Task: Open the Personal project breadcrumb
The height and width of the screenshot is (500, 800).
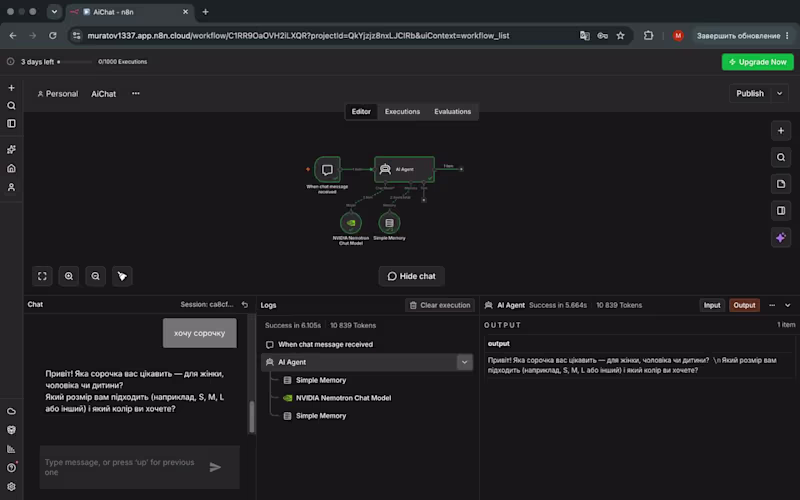Action: point(58,94)
